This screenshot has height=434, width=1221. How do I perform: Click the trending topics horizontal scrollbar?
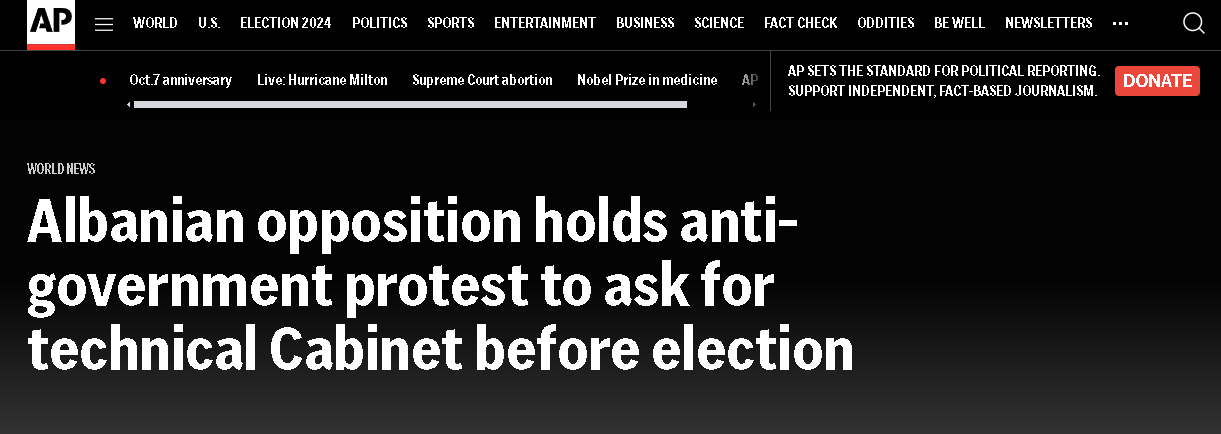(410, 104)
